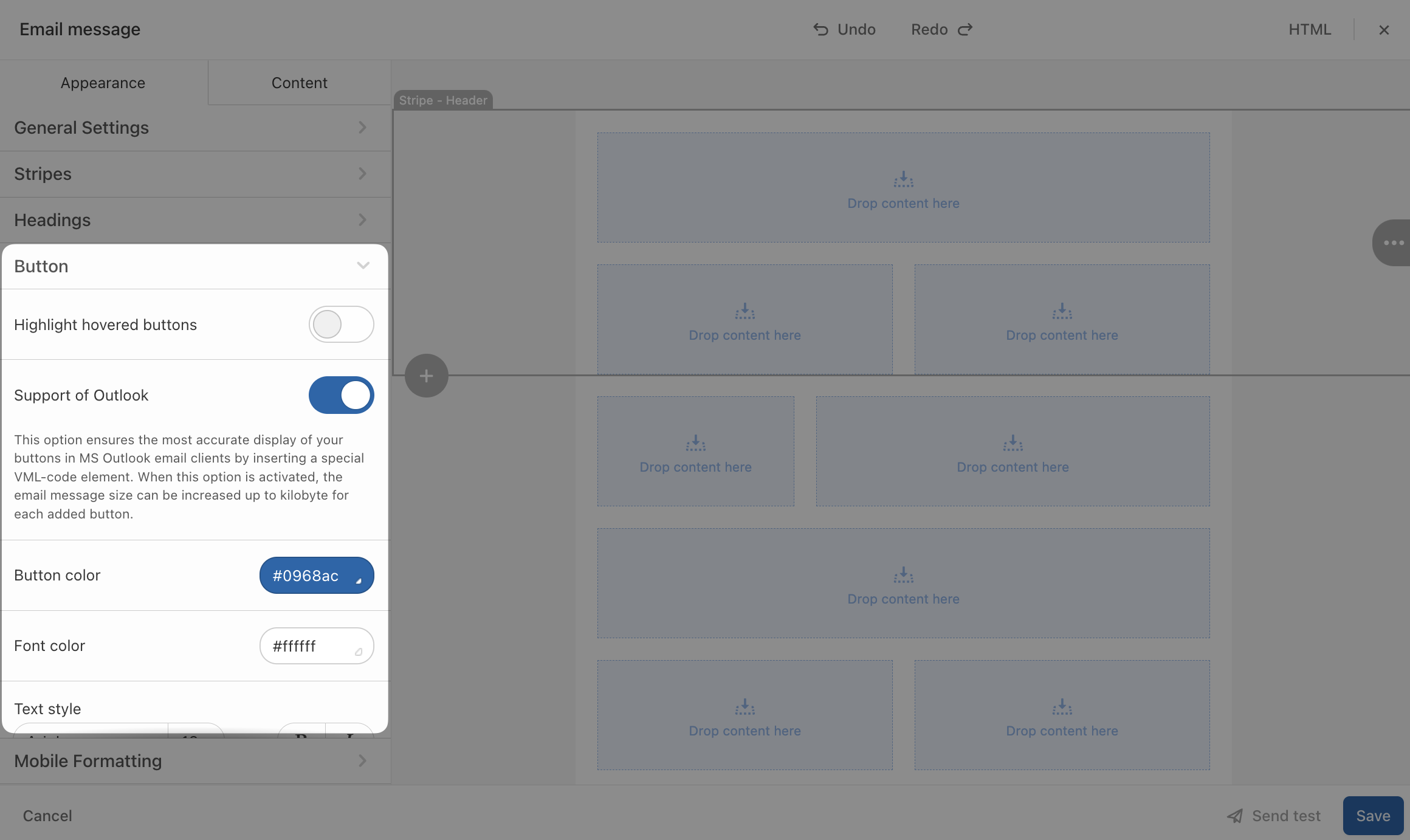
Task: Click the Undo arrow icon
Action: (820, 30)
